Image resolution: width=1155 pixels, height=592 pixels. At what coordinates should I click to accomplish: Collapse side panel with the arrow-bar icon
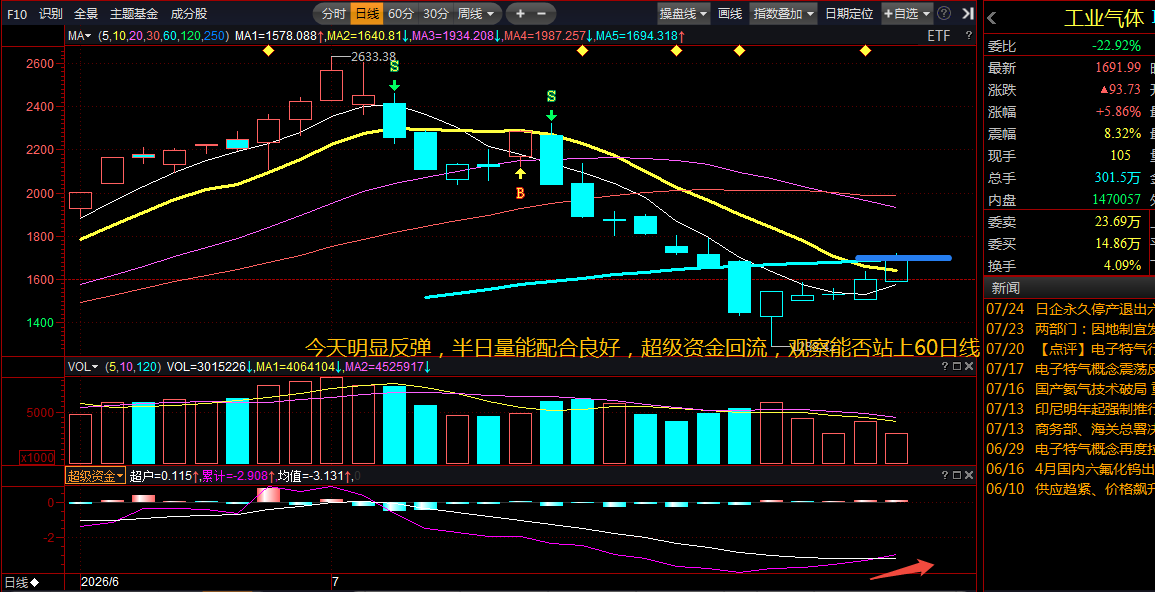968,13
